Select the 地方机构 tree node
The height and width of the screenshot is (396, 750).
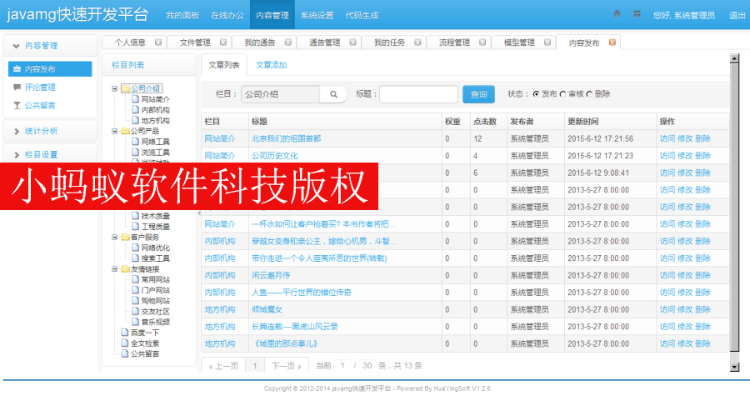click(155, 121)
